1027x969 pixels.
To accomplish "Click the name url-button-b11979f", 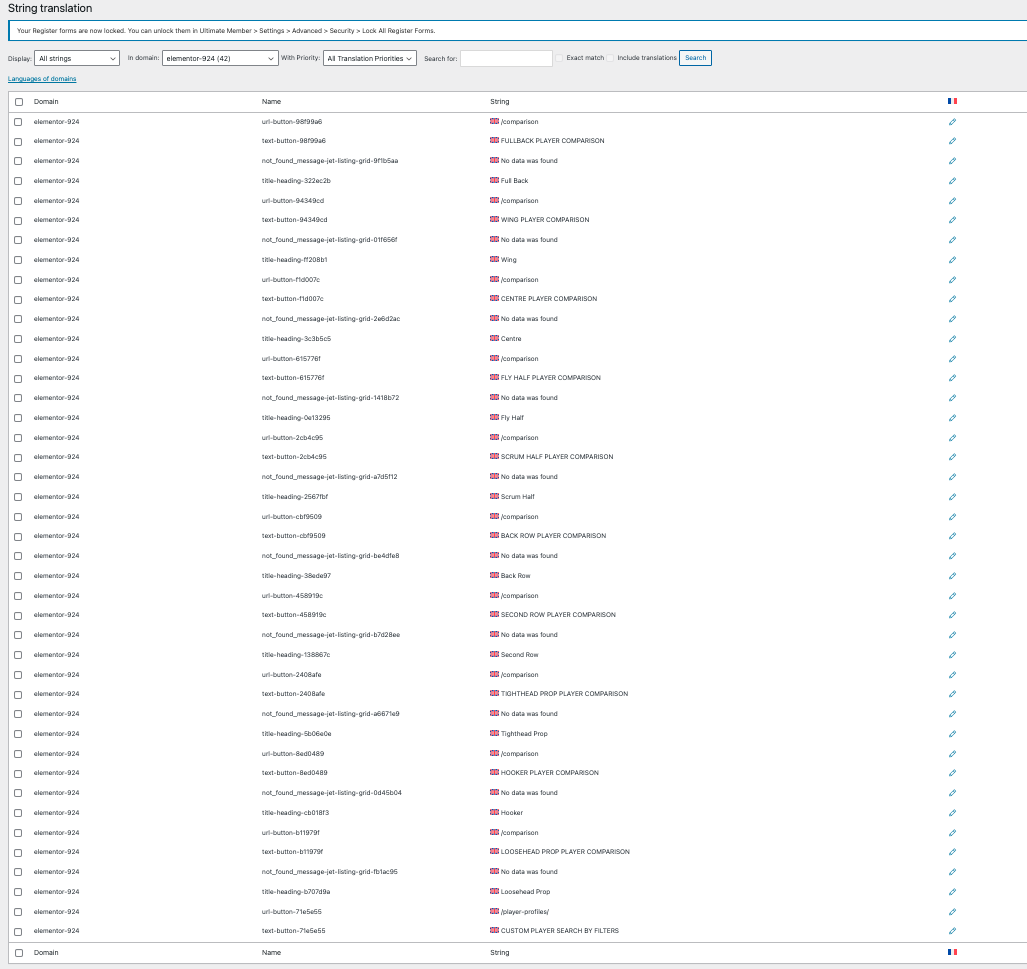I will coord(291,833).
